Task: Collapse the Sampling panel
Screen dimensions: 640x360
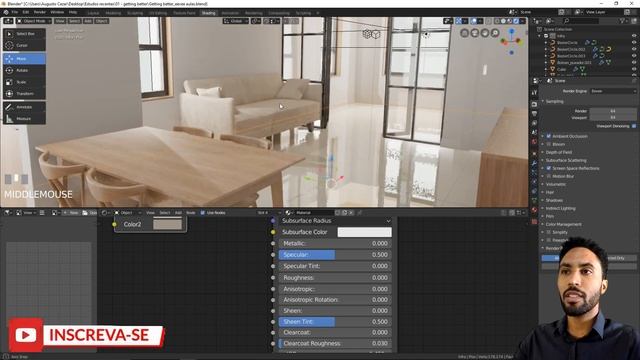Action: 554,101
